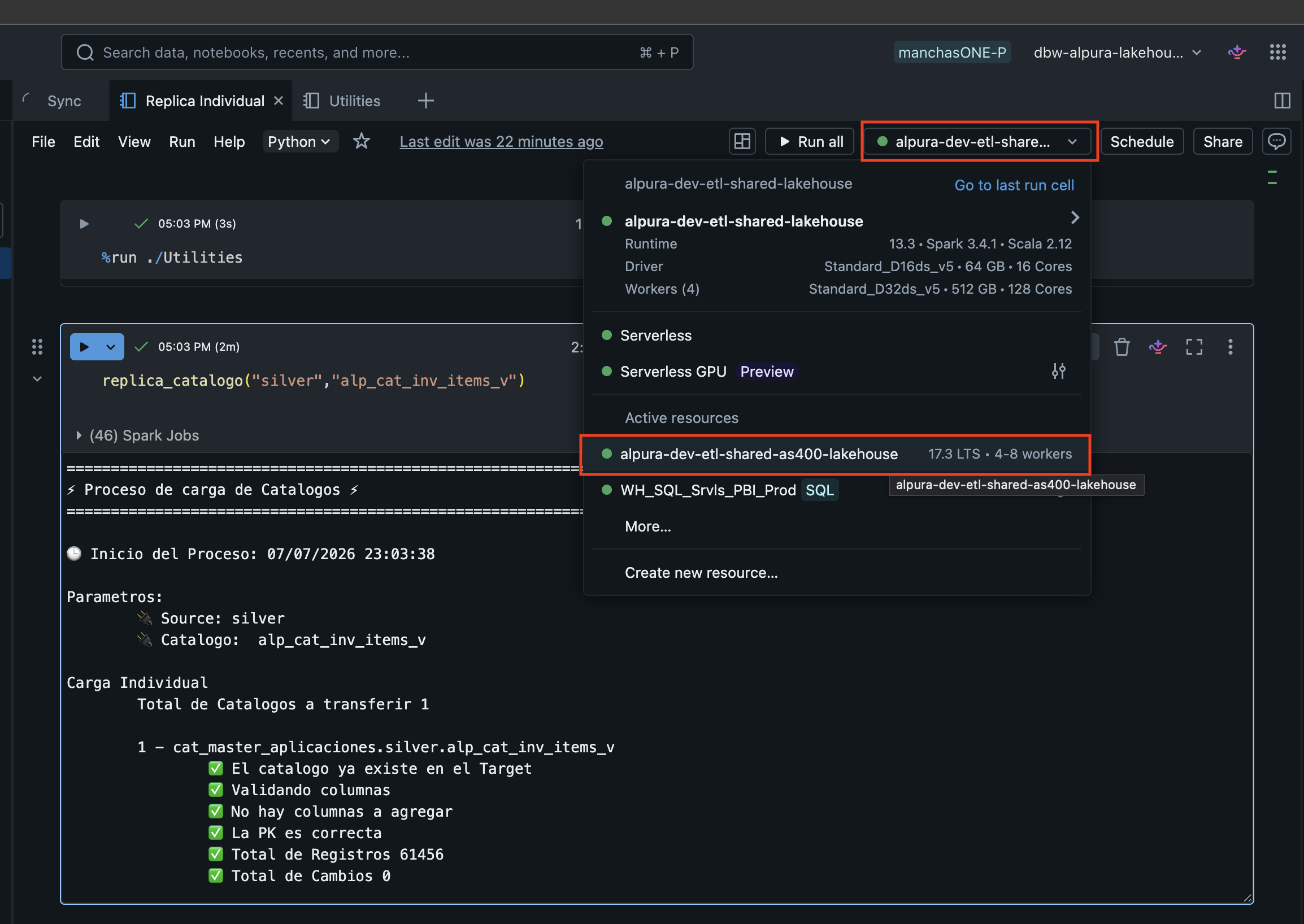Favorite the notebook with the star icon

[x=362, y=141]
